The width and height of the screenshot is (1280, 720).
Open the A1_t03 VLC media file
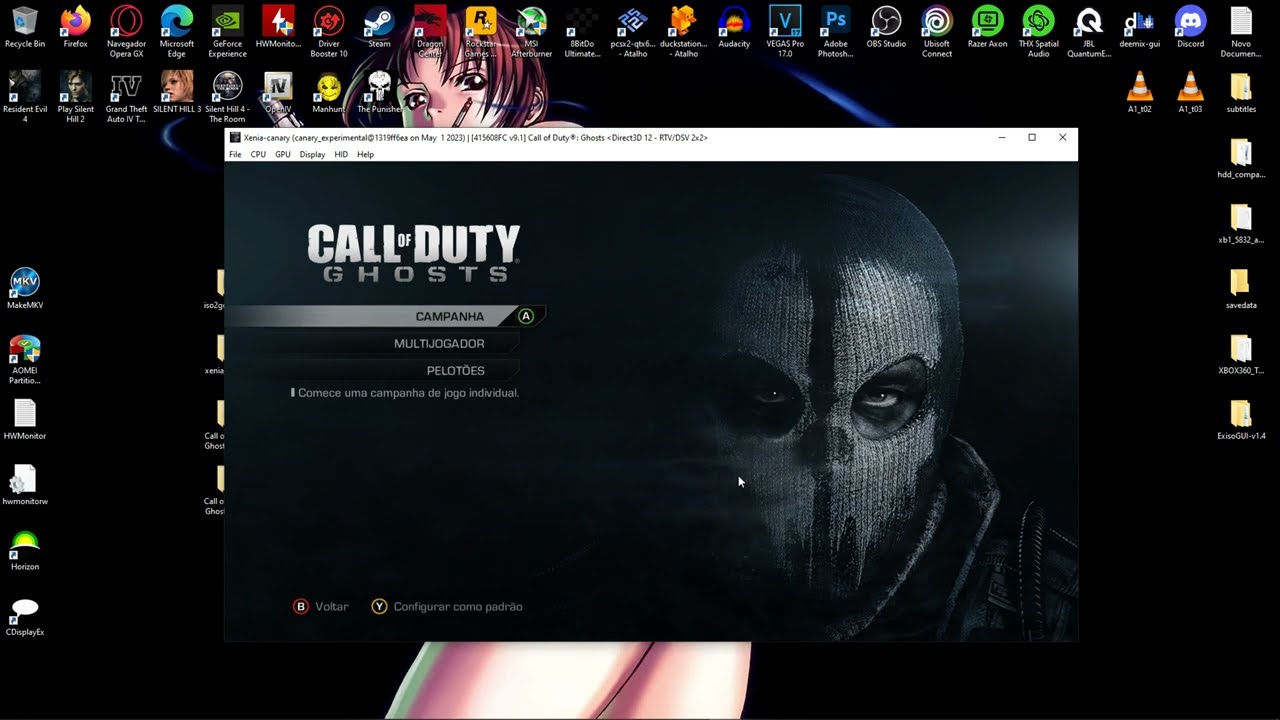(1190, 92)
